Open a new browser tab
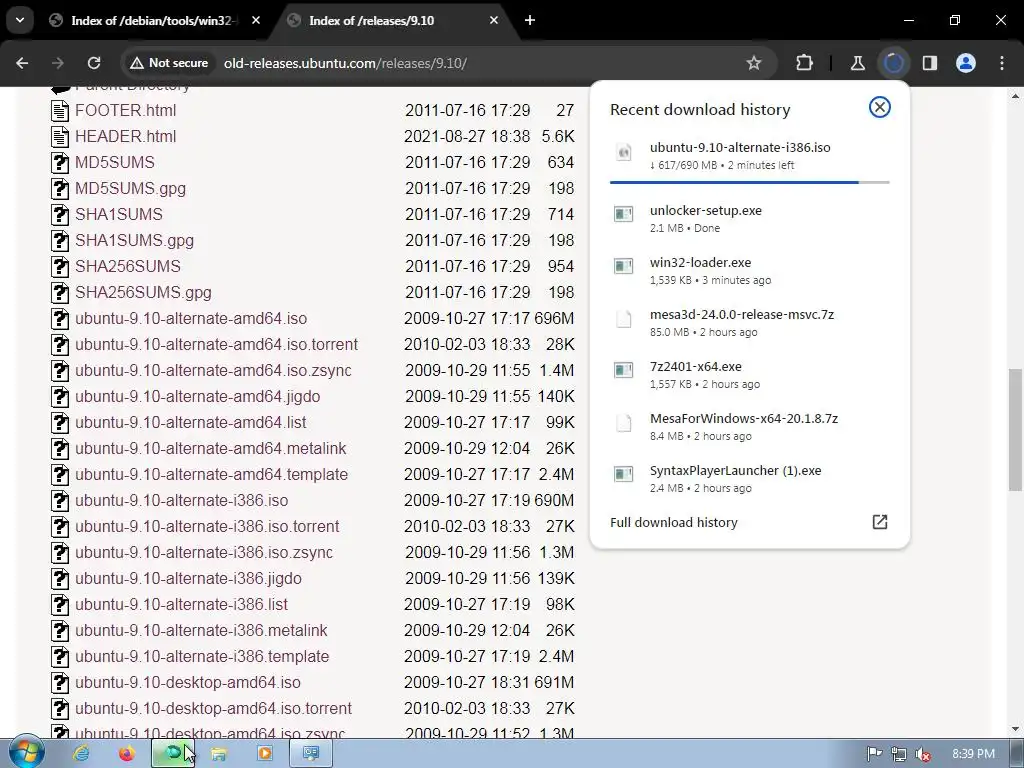 530,20
